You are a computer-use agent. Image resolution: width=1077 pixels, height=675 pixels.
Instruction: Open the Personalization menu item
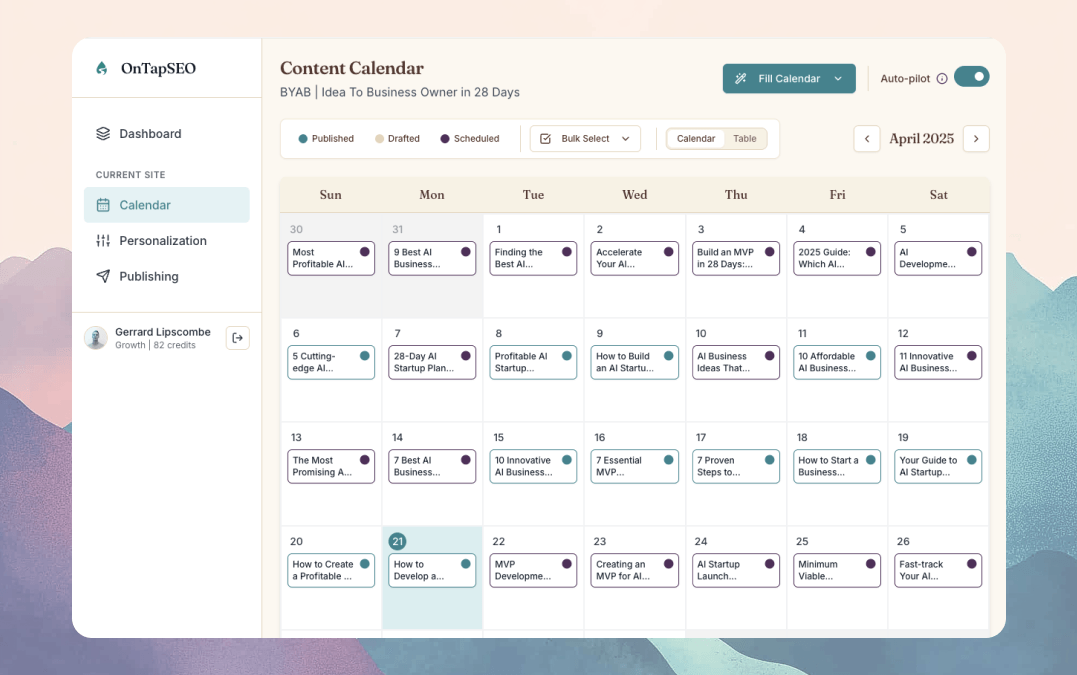coord(163,241)
